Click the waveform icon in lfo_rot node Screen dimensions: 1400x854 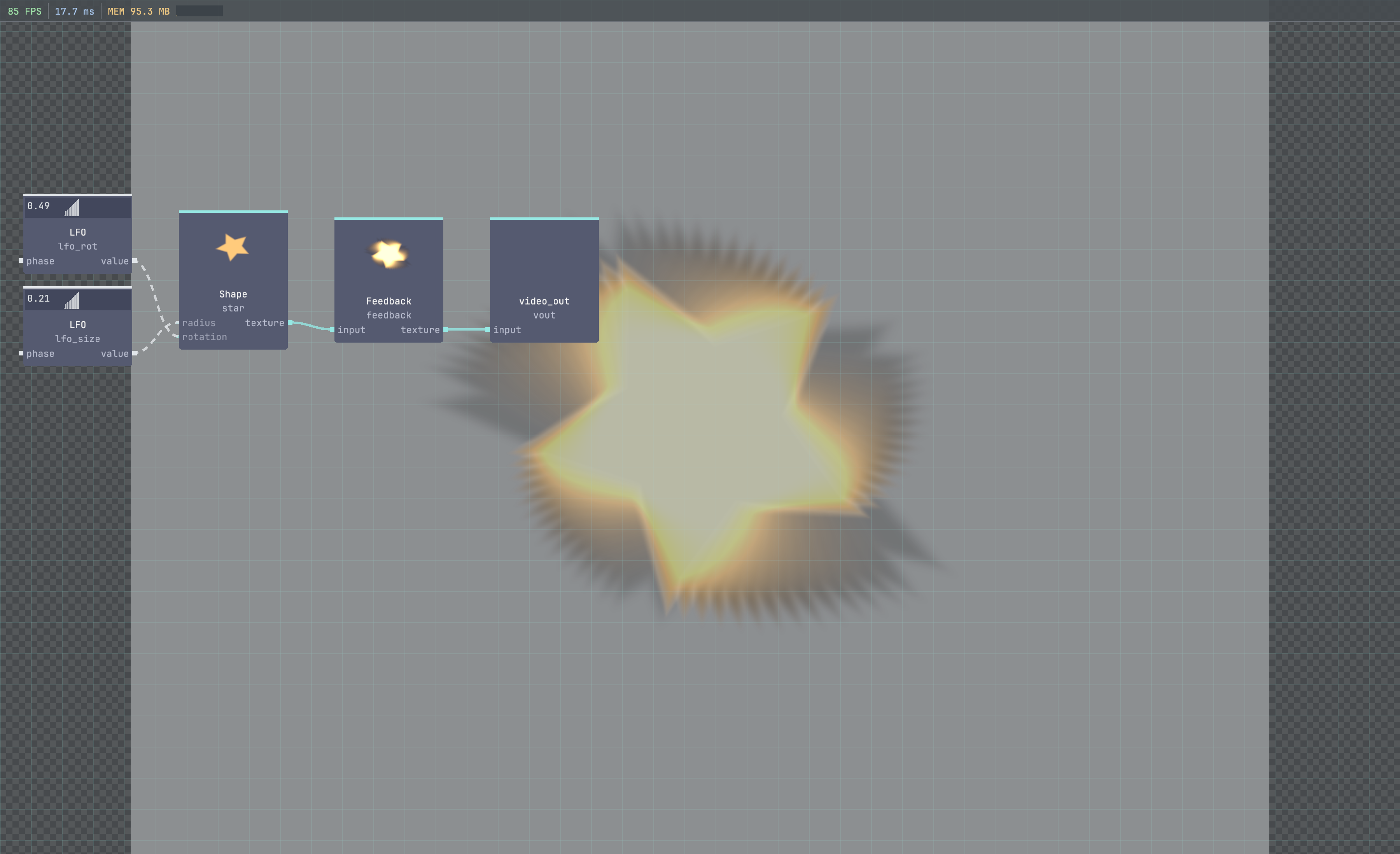[x=72, y=207]
